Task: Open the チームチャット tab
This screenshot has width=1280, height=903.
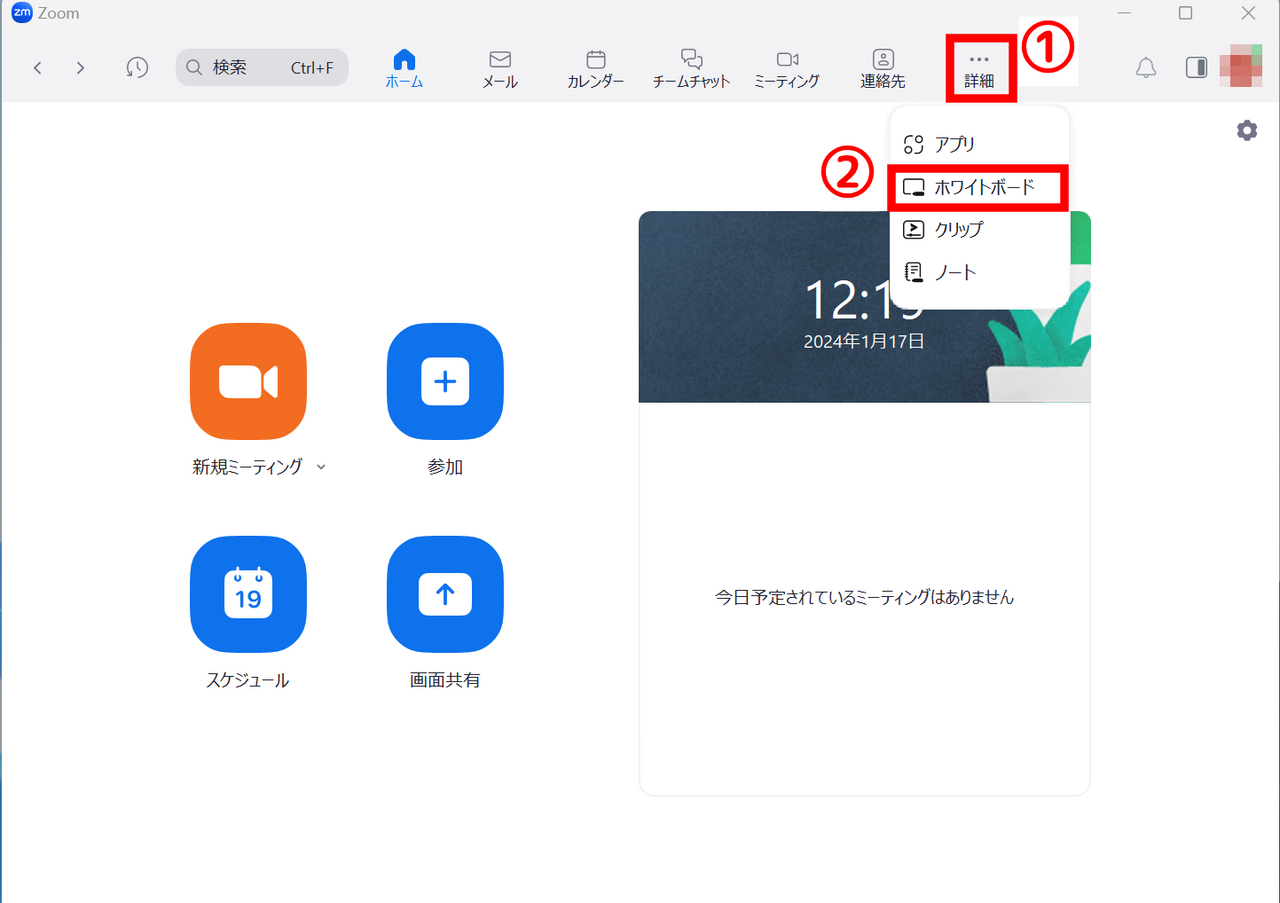Action: coord(691,69)
